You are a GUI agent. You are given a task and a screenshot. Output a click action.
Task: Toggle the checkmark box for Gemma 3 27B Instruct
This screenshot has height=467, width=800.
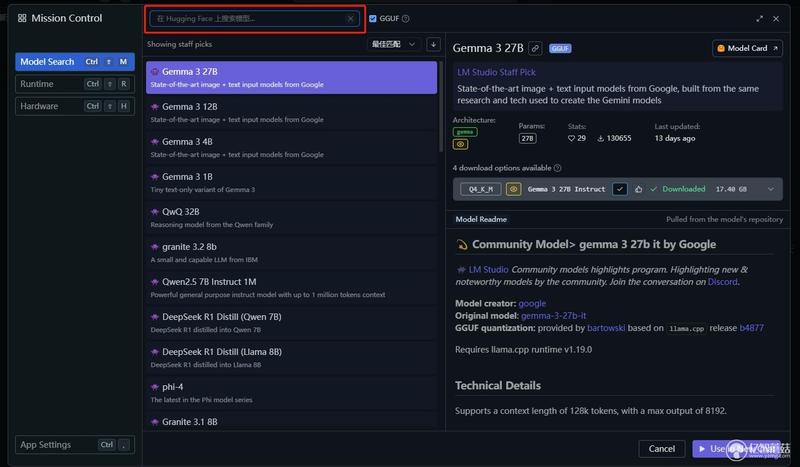(619, 189)
